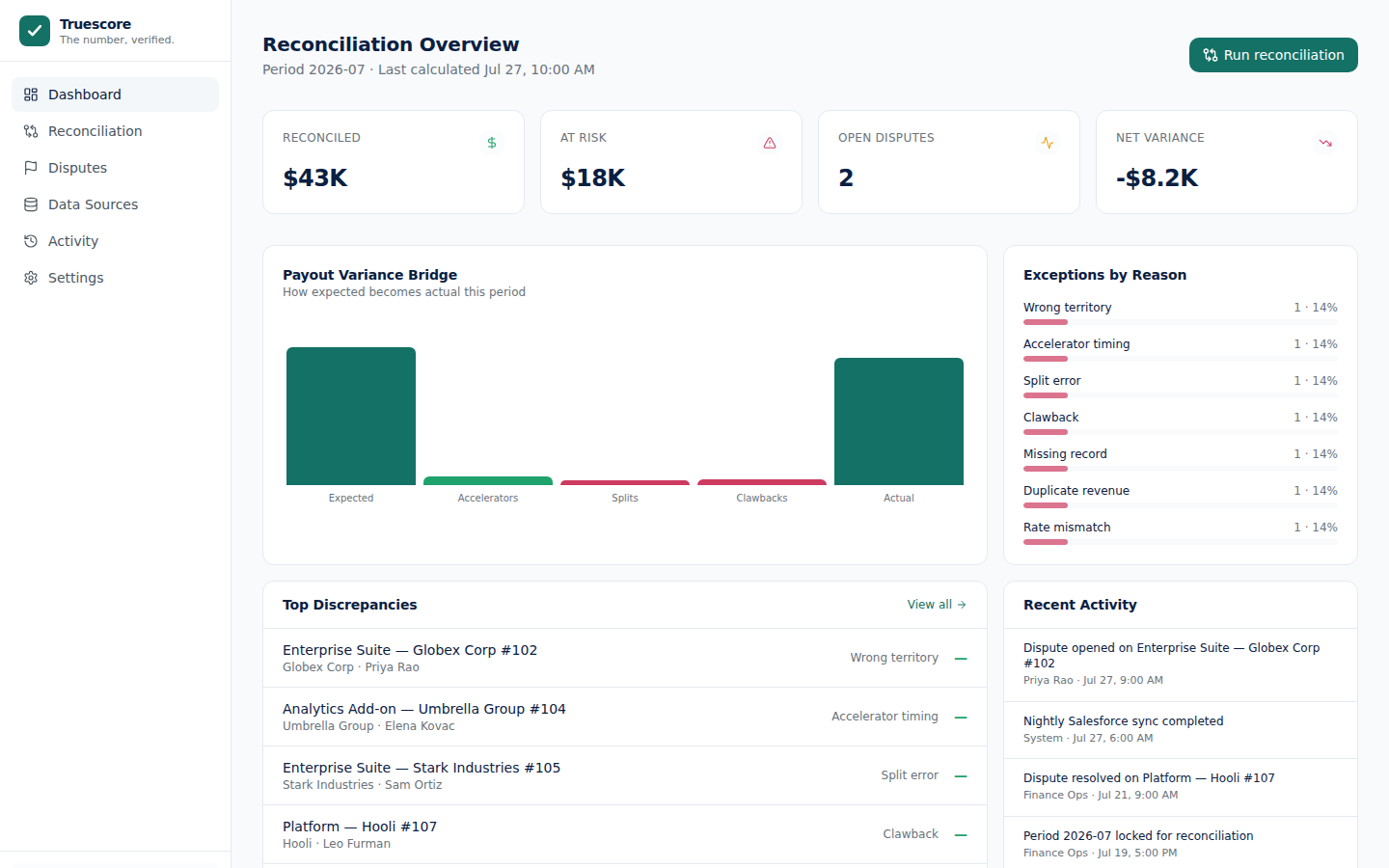Click the Clawback progress bar

pyautogui.click(x=1181, y=432)
